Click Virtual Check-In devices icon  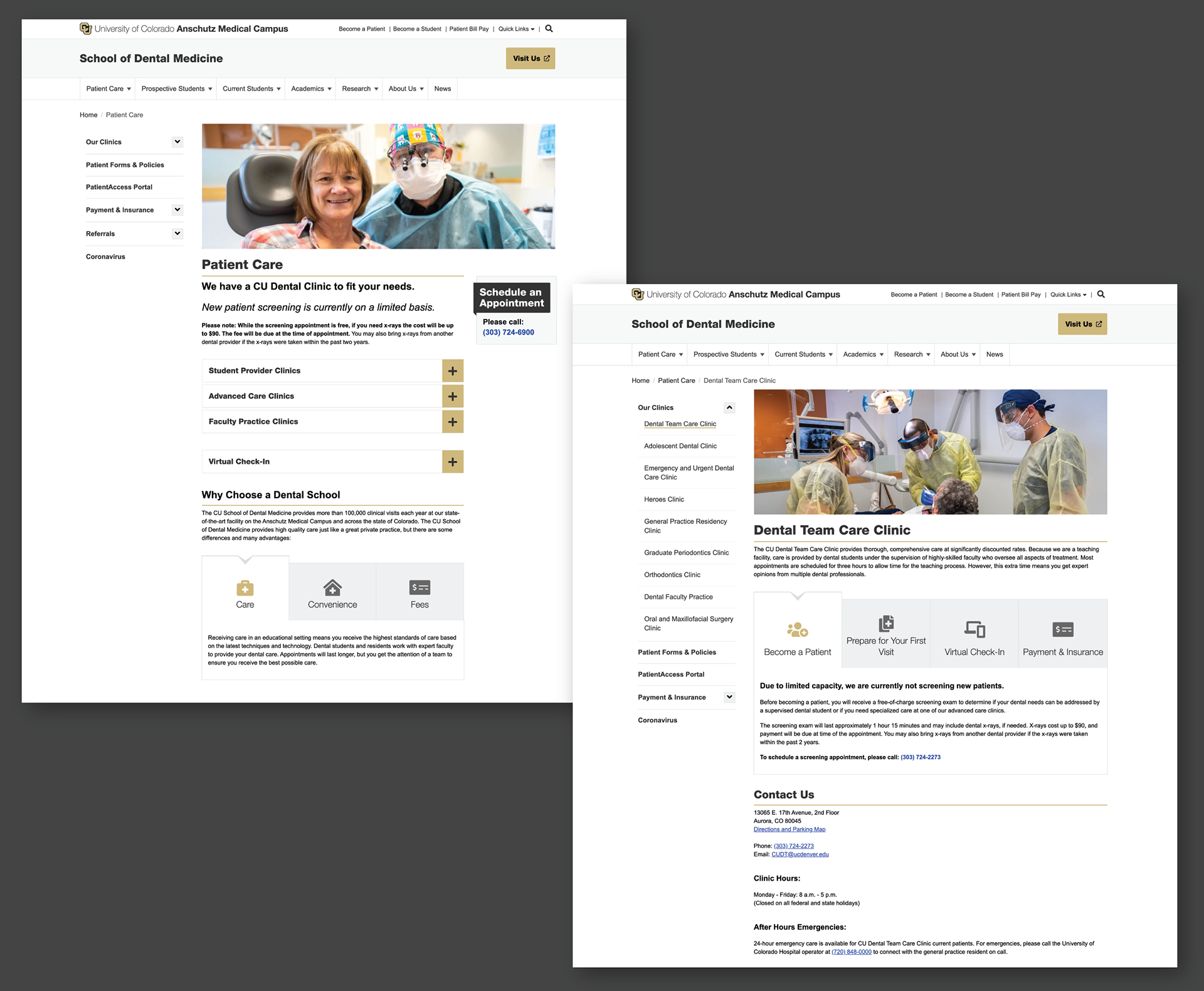tap(974, 629)
